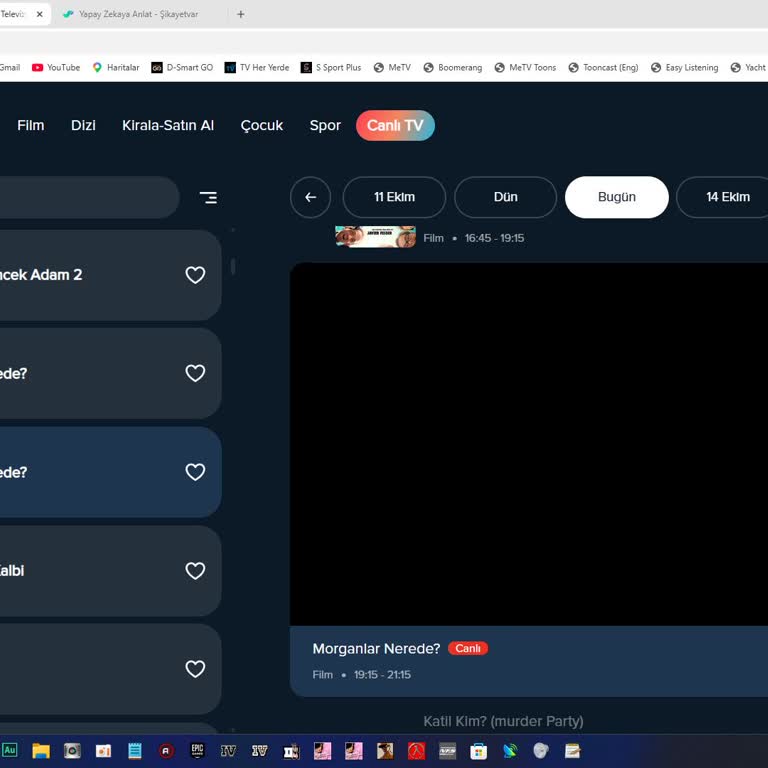768x768 pixels.
Task: Open the Çocuk menu
Action: tap(262, 125)
